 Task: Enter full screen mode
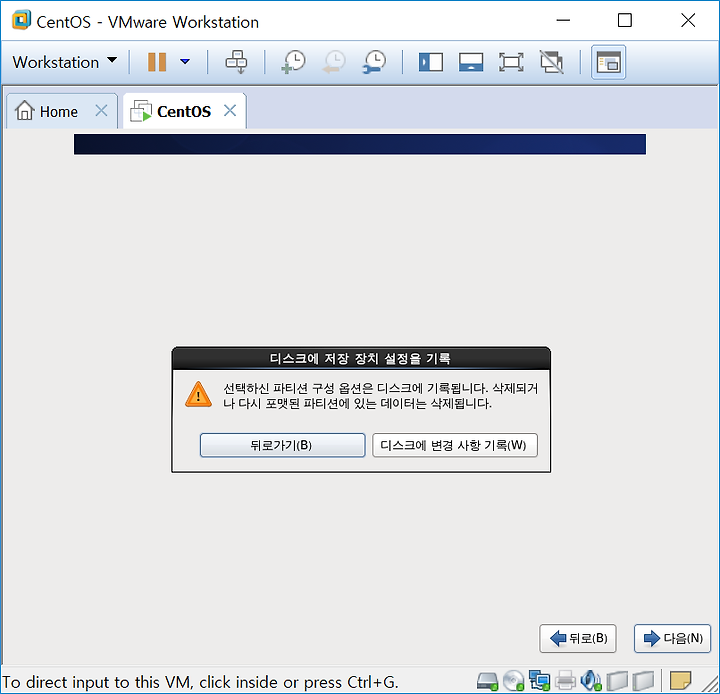tap(511, 62)
